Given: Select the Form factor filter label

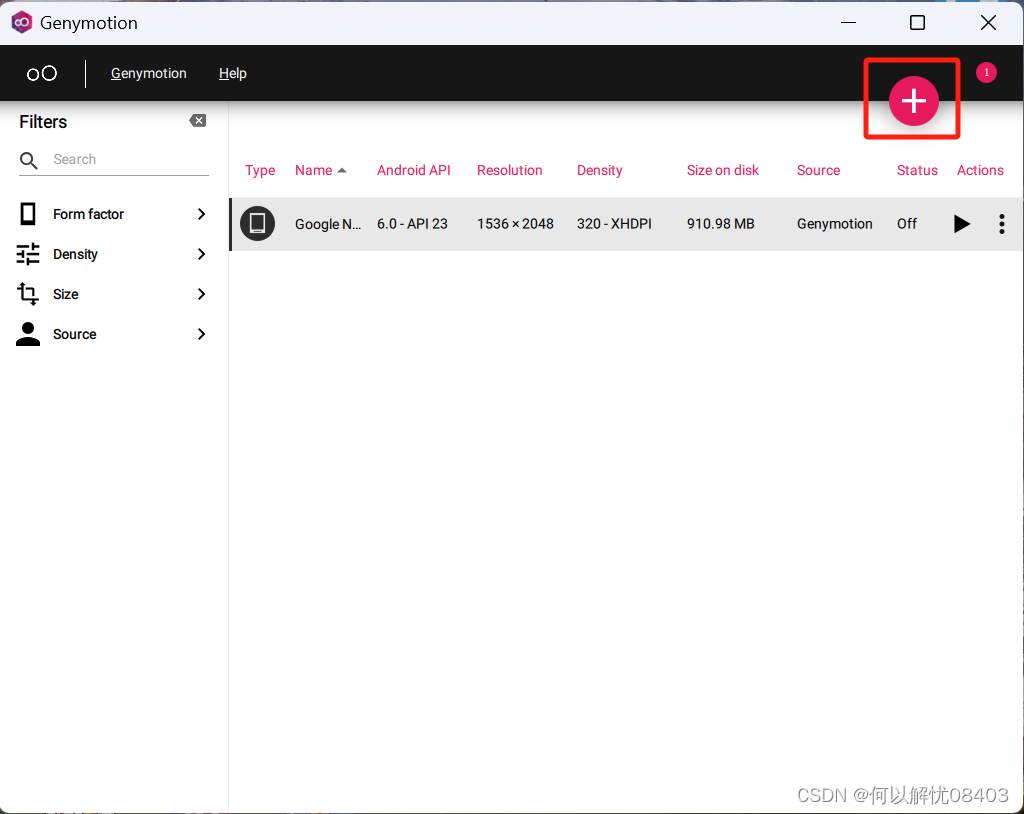Looking at the screenshot, I should tap(88, 214).
